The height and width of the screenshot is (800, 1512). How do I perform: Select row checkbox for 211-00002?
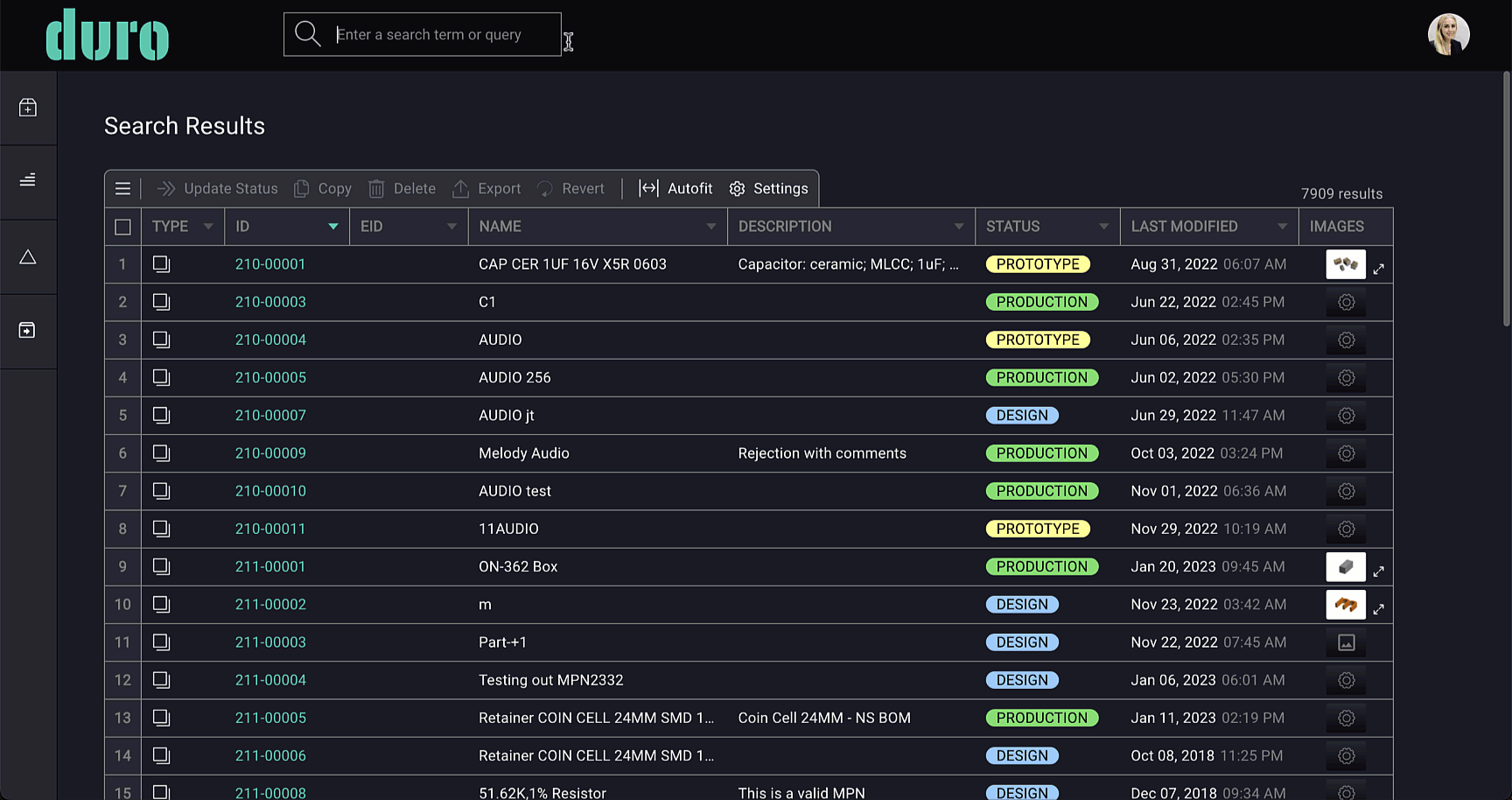pyautogui.click(x=161, y=604)
